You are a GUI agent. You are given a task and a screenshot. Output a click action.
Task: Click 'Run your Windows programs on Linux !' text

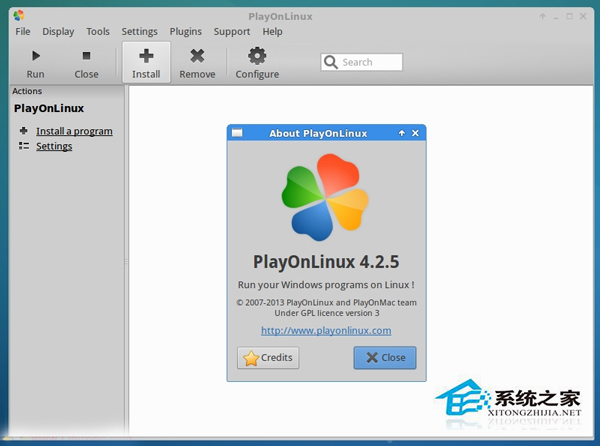point(326,285)
